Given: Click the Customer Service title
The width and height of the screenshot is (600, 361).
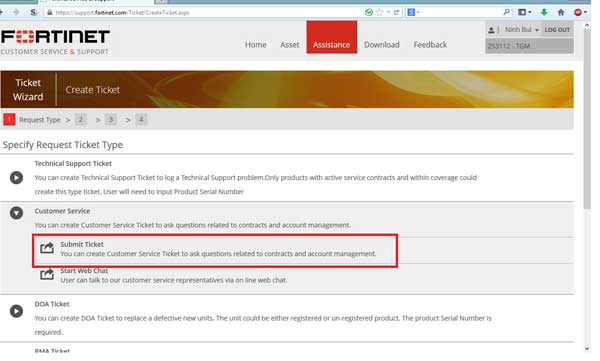Looking at the screenshot, I should pos(62,211).
